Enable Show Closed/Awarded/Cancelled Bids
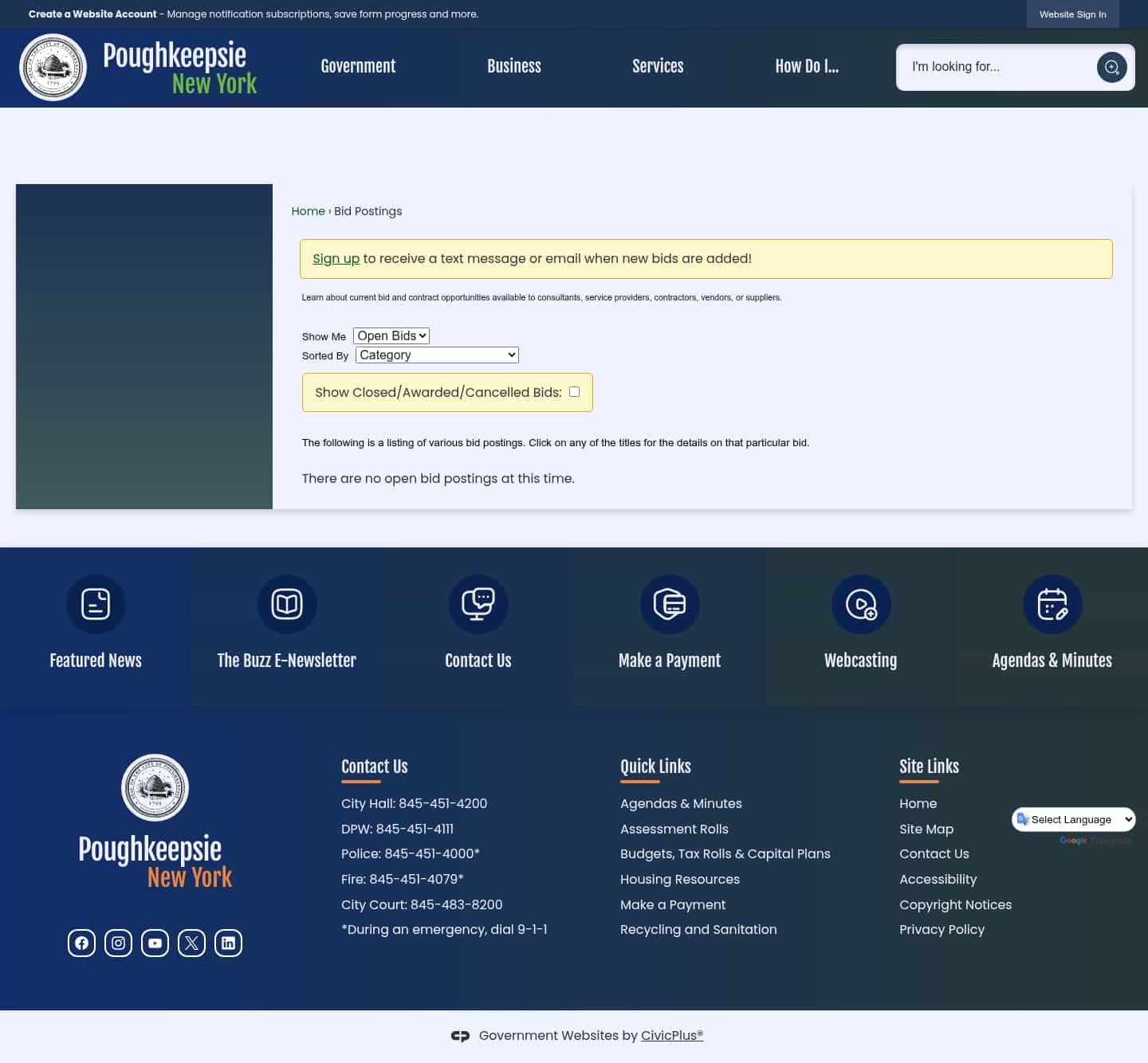The width and height of the screenshot is (1148, 1063). 574,391
